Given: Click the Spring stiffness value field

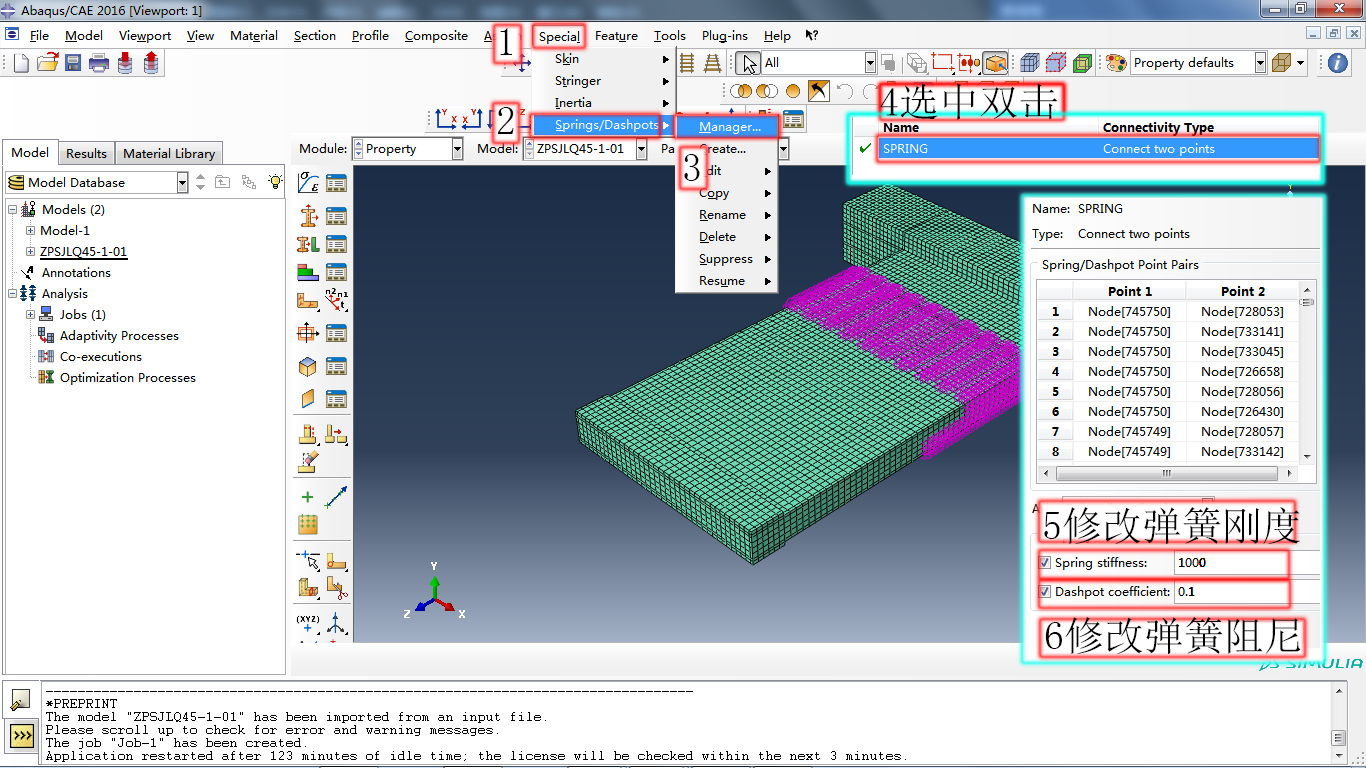Looking at the screenshot, I should 1231,563.
